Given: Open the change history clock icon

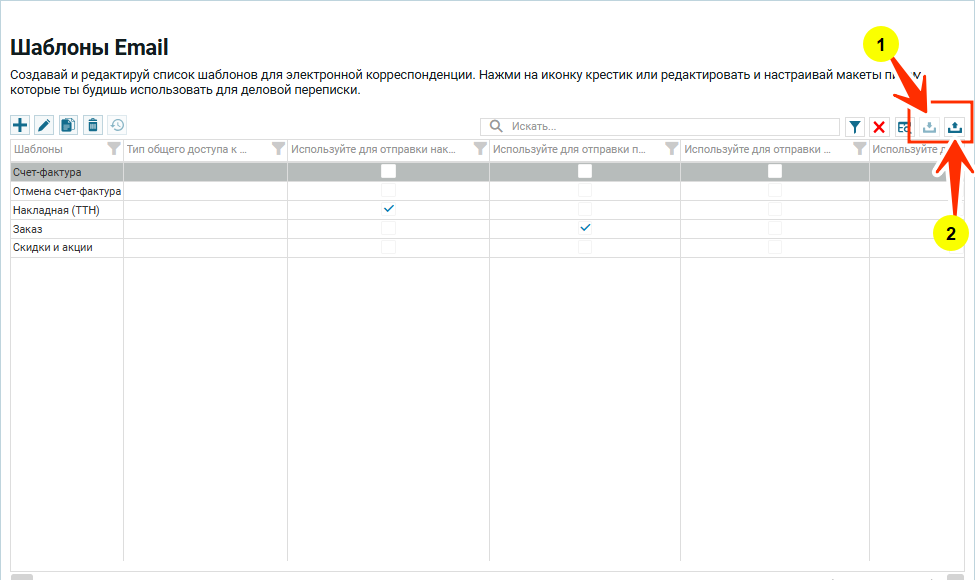Looking at the screenshot, I should tap(117, 125).
